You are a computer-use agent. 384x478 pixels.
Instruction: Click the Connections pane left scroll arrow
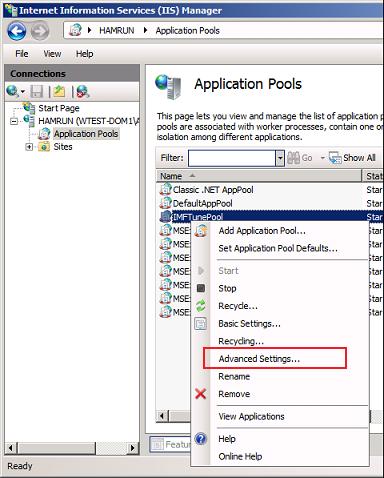[11, 448]
